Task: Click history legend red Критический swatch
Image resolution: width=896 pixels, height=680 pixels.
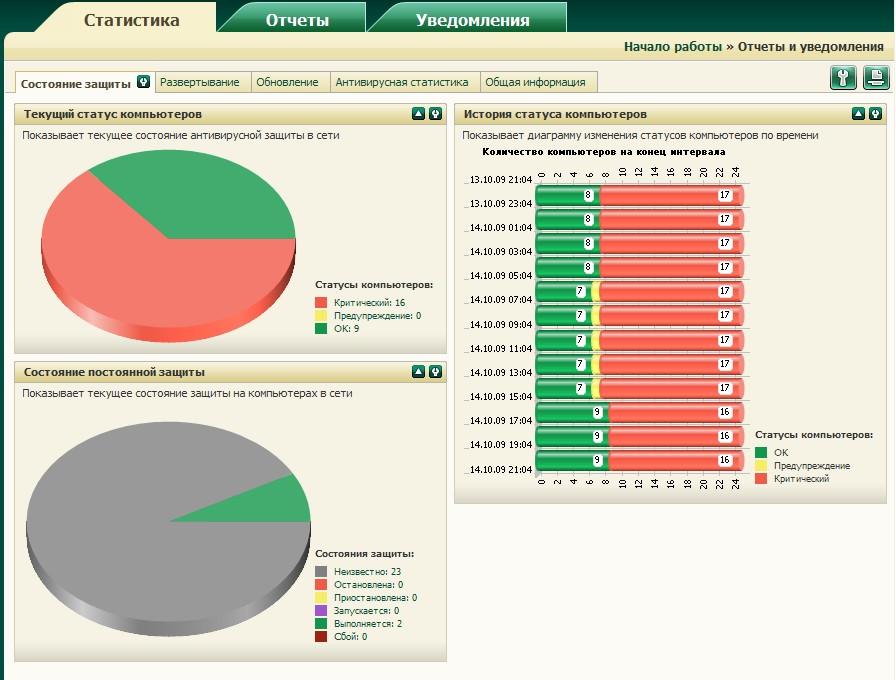Action: [x=761, y=479]
